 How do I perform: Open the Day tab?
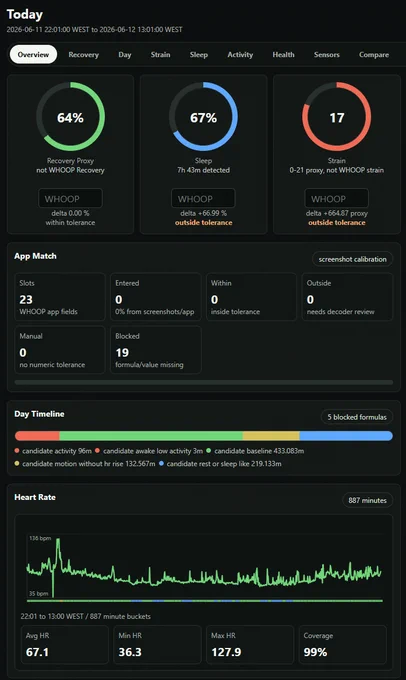(x=124, y=55)
